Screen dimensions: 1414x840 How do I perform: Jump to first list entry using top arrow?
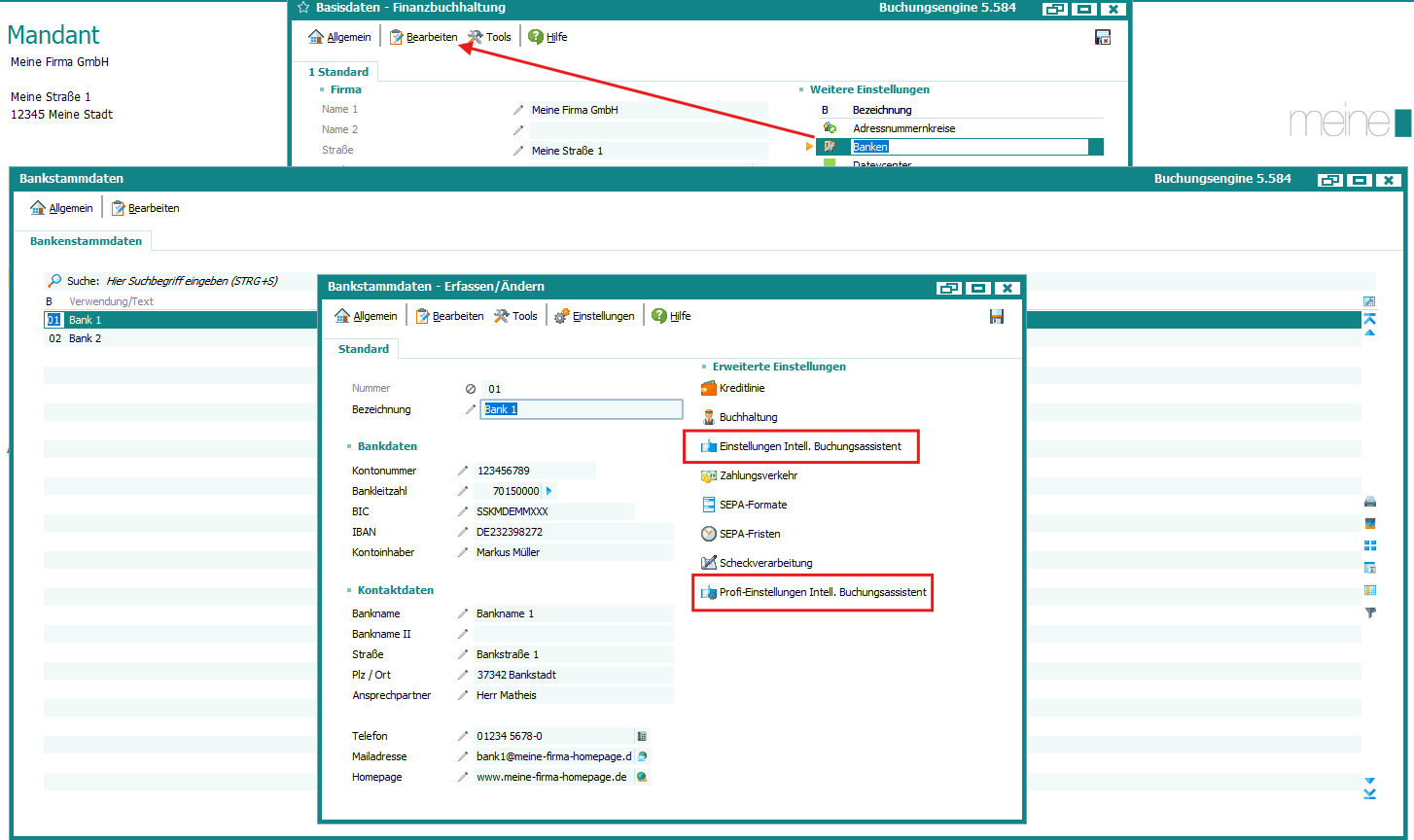tap(1370, 319)
